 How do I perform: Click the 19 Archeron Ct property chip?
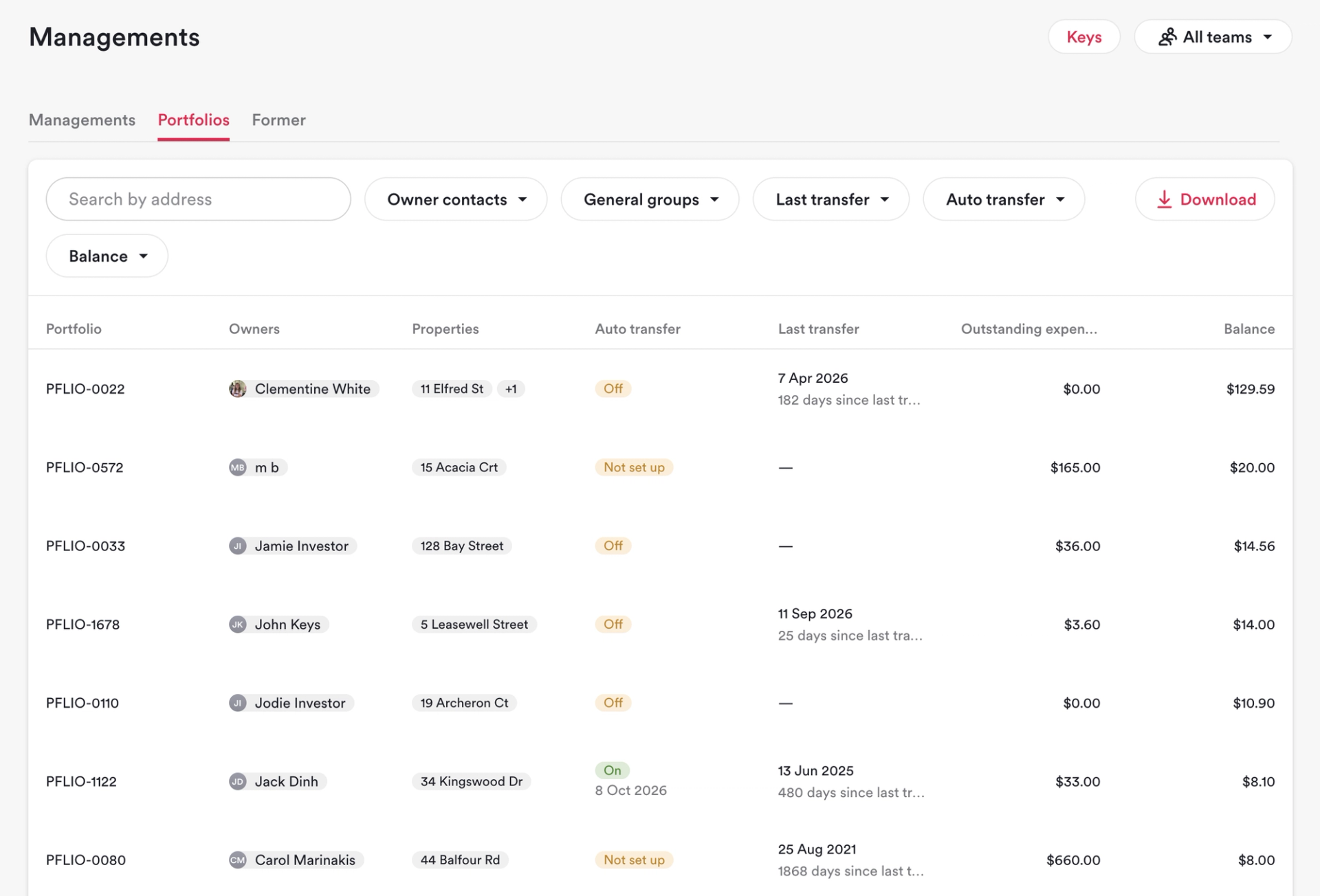[x=464, y=703]
